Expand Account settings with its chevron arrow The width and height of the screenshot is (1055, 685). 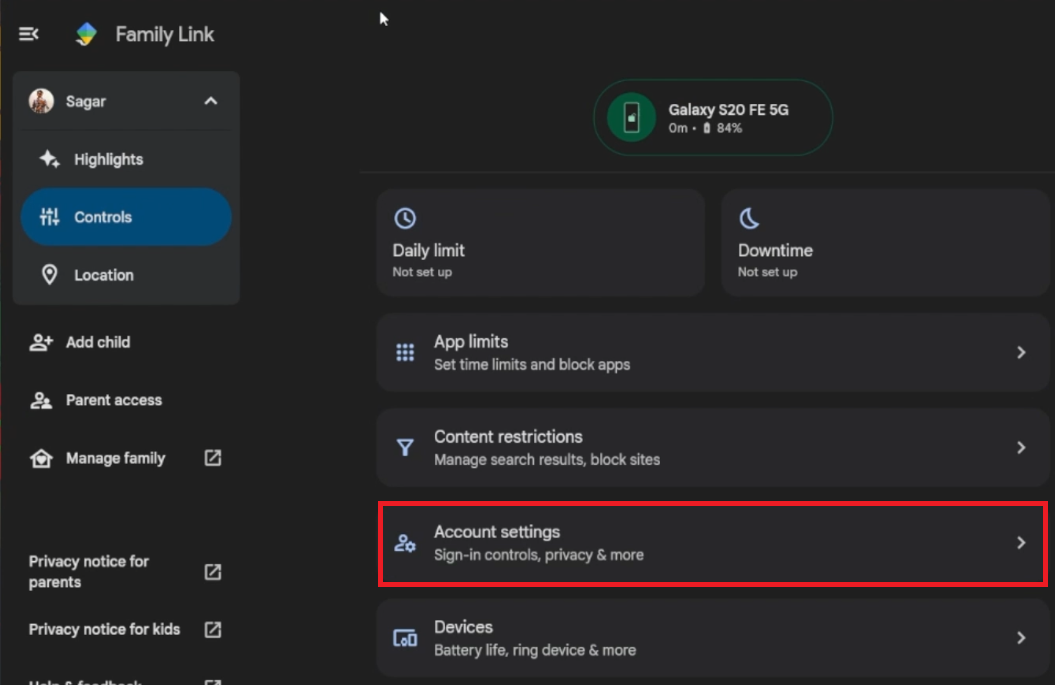pyautogui.click(x=1021, y=542)
